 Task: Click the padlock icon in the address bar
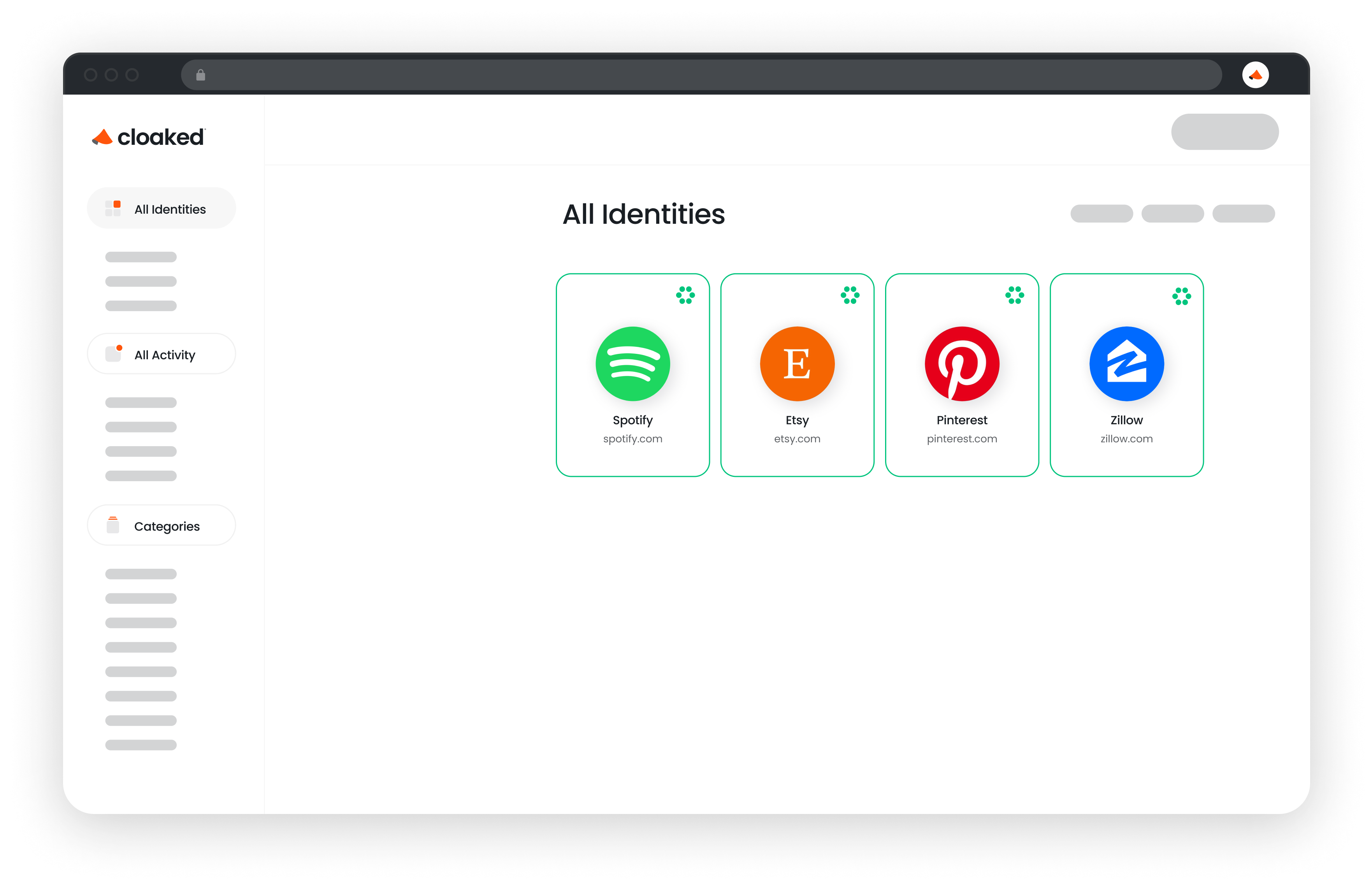click(201, 74)
